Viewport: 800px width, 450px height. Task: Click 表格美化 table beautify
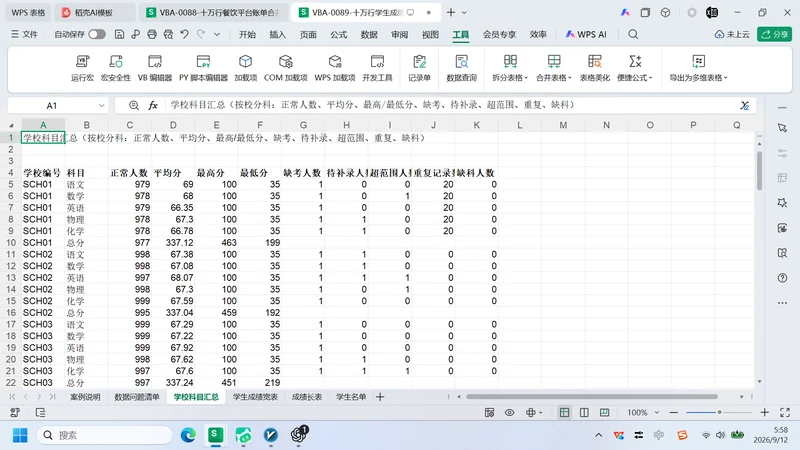(594, 68)
